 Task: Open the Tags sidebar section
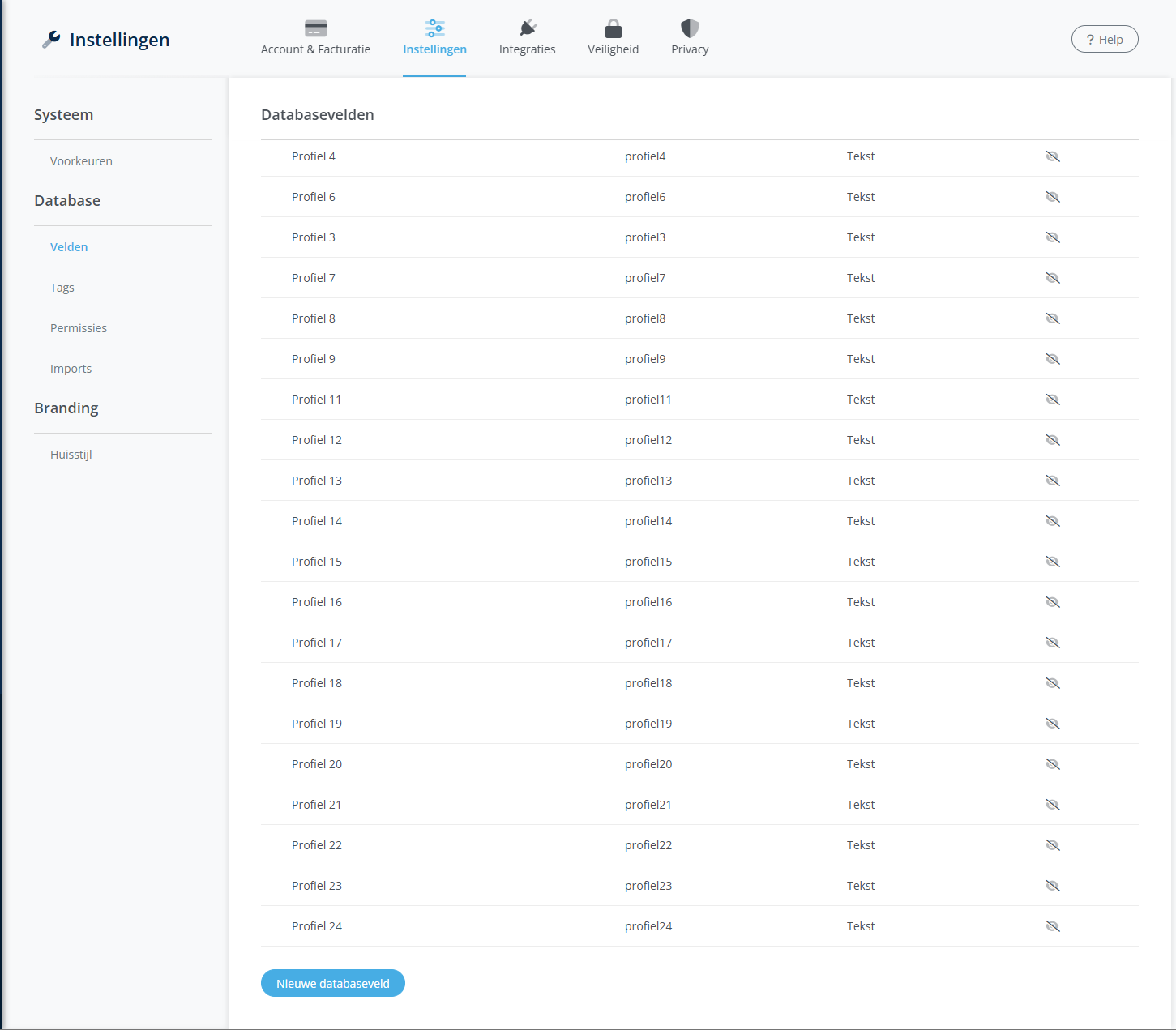pyautogui.click(x=62, y=288)
